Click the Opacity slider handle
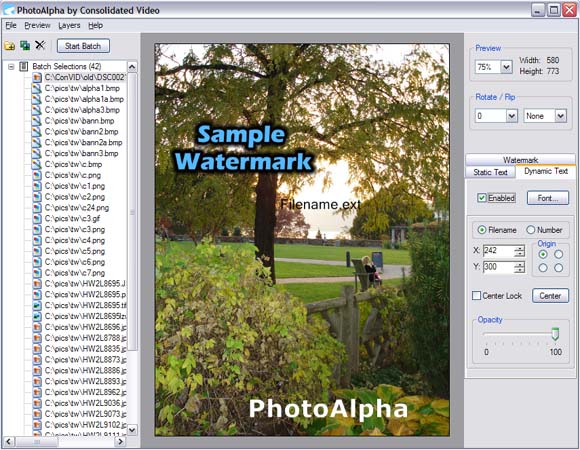Viewport: 580px width, 450px height. pos(555,333)
